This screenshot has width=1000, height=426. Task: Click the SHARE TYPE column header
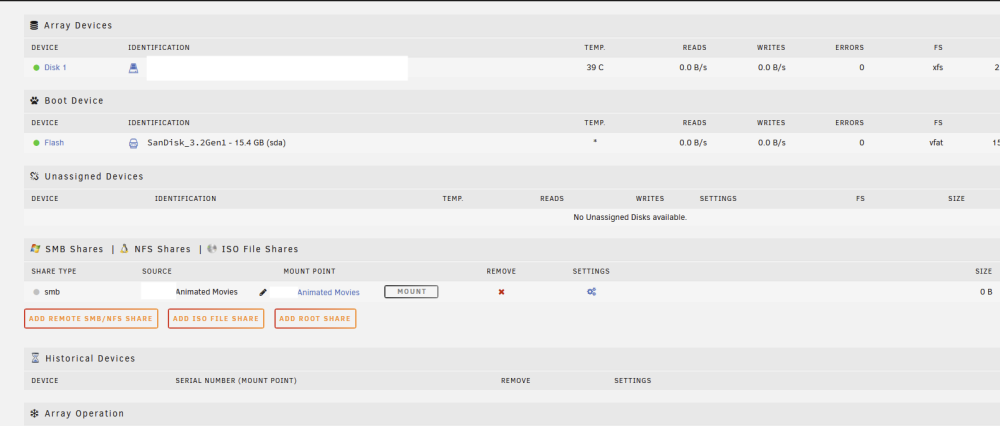click(x=54, y=272)
